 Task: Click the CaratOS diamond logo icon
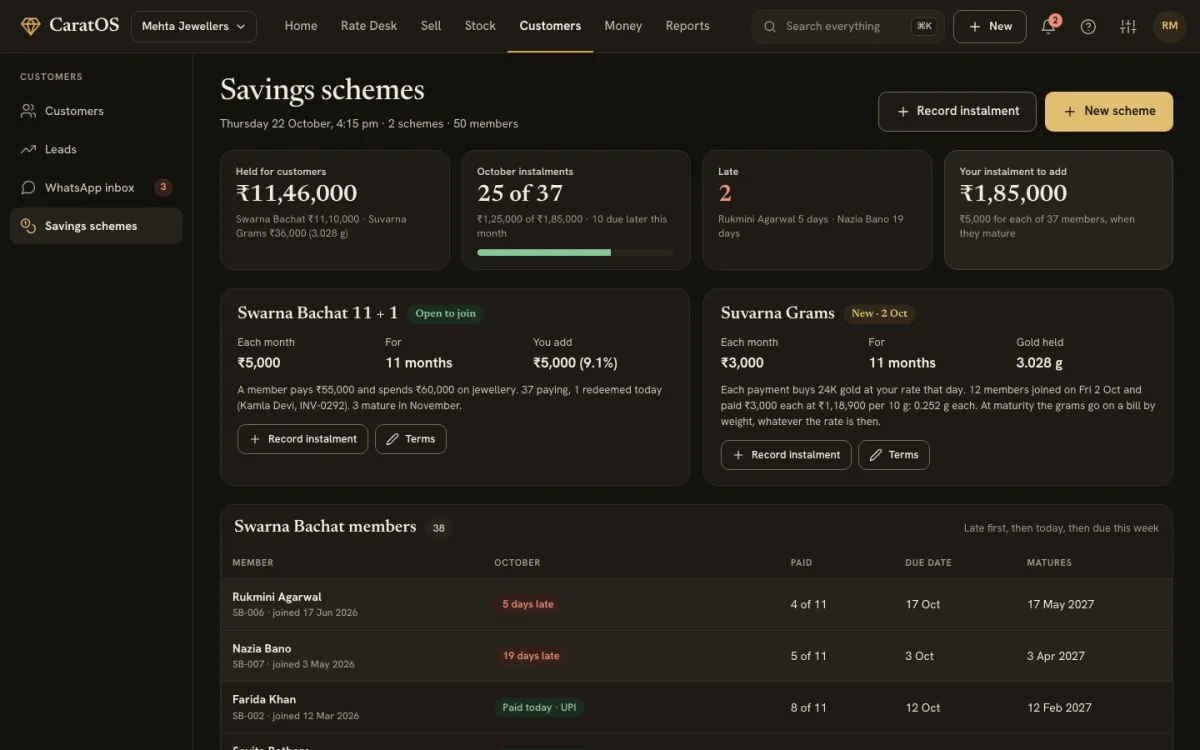pos(31,26)
